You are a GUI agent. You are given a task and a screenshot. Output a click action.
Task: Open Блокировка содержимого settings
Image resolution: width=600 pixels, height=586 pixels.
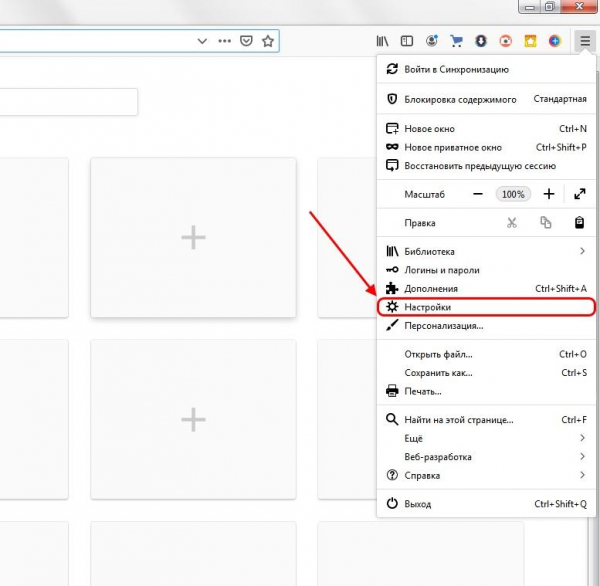pos(486,99)
